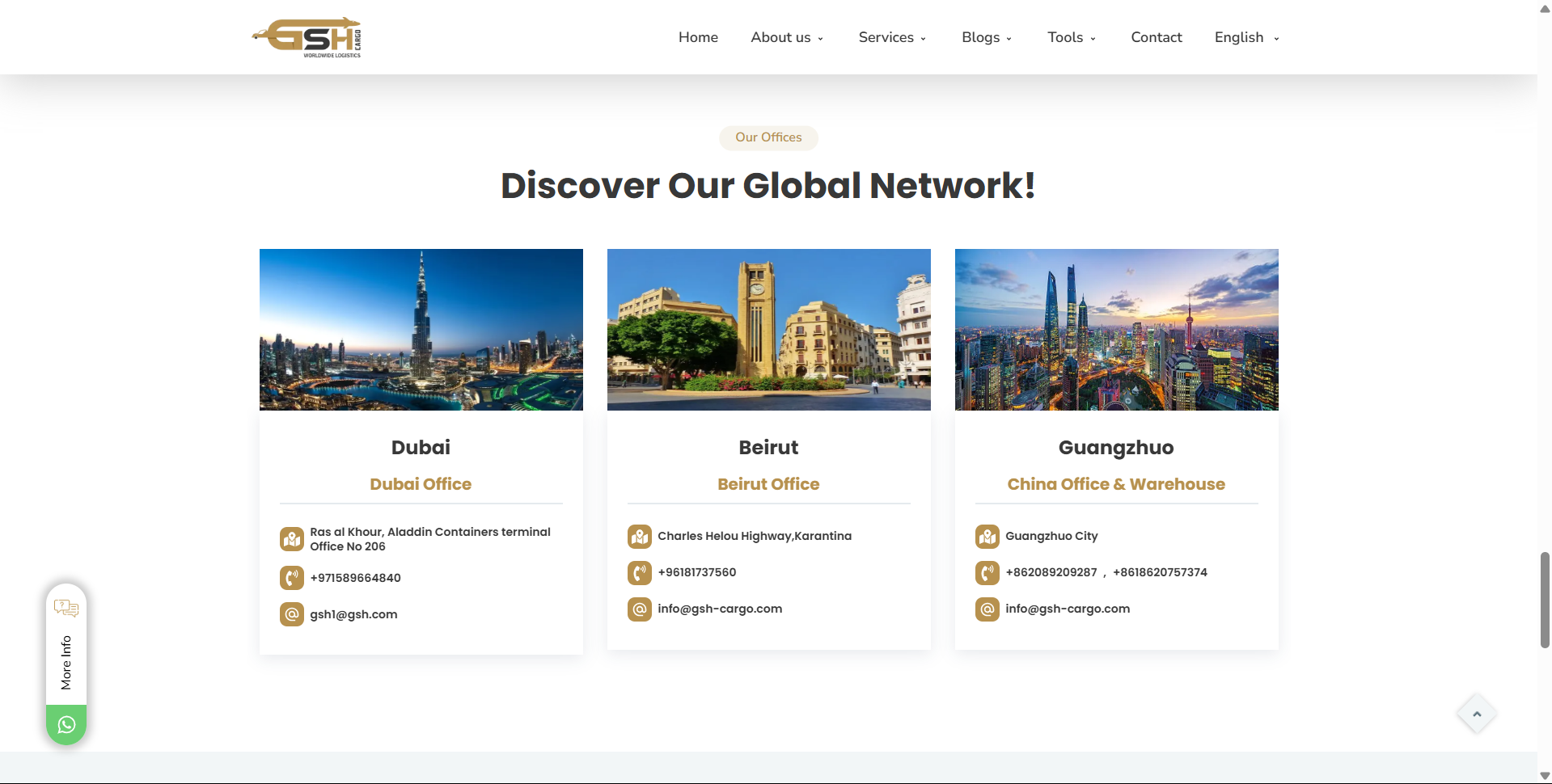Click Charles Helou Highway,Karantina address

click(x=755, y=536)
